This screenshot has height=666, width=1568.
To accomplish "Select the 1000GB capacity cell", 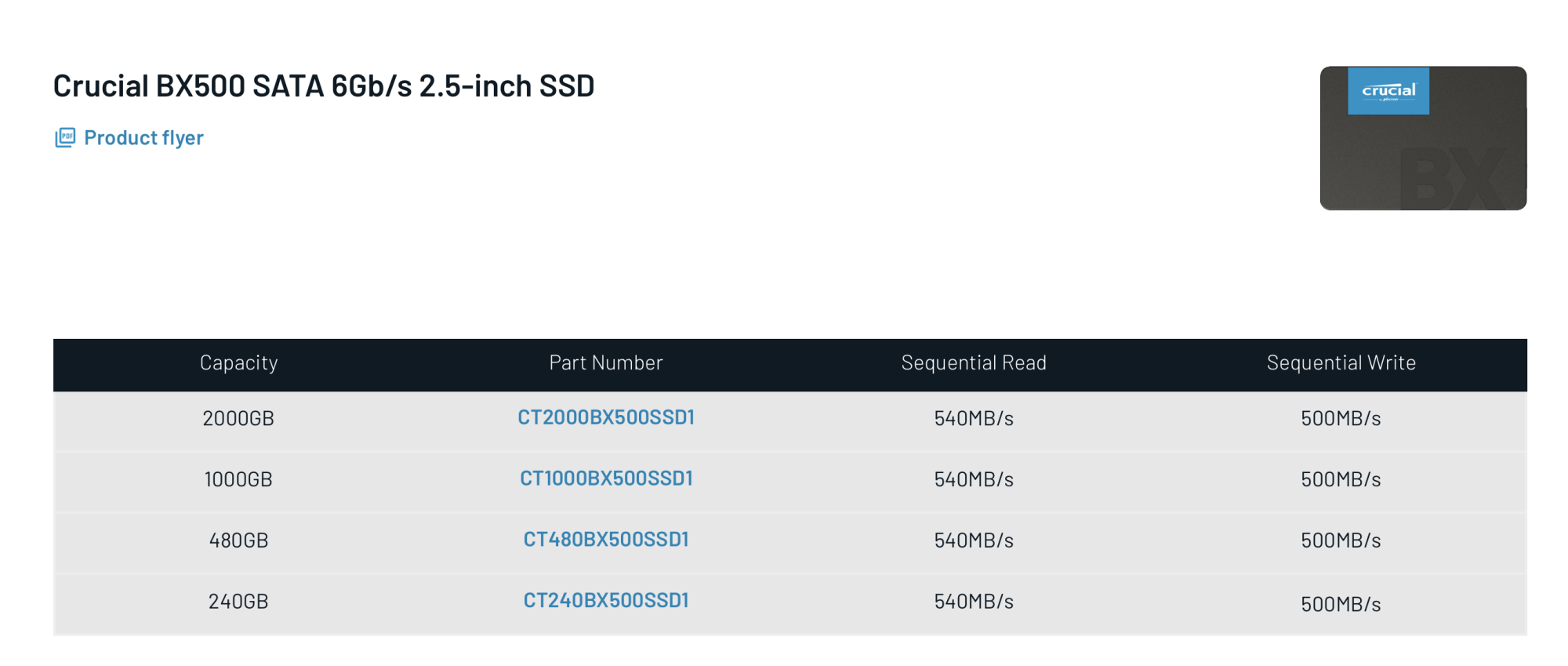I will click(238, 479).
